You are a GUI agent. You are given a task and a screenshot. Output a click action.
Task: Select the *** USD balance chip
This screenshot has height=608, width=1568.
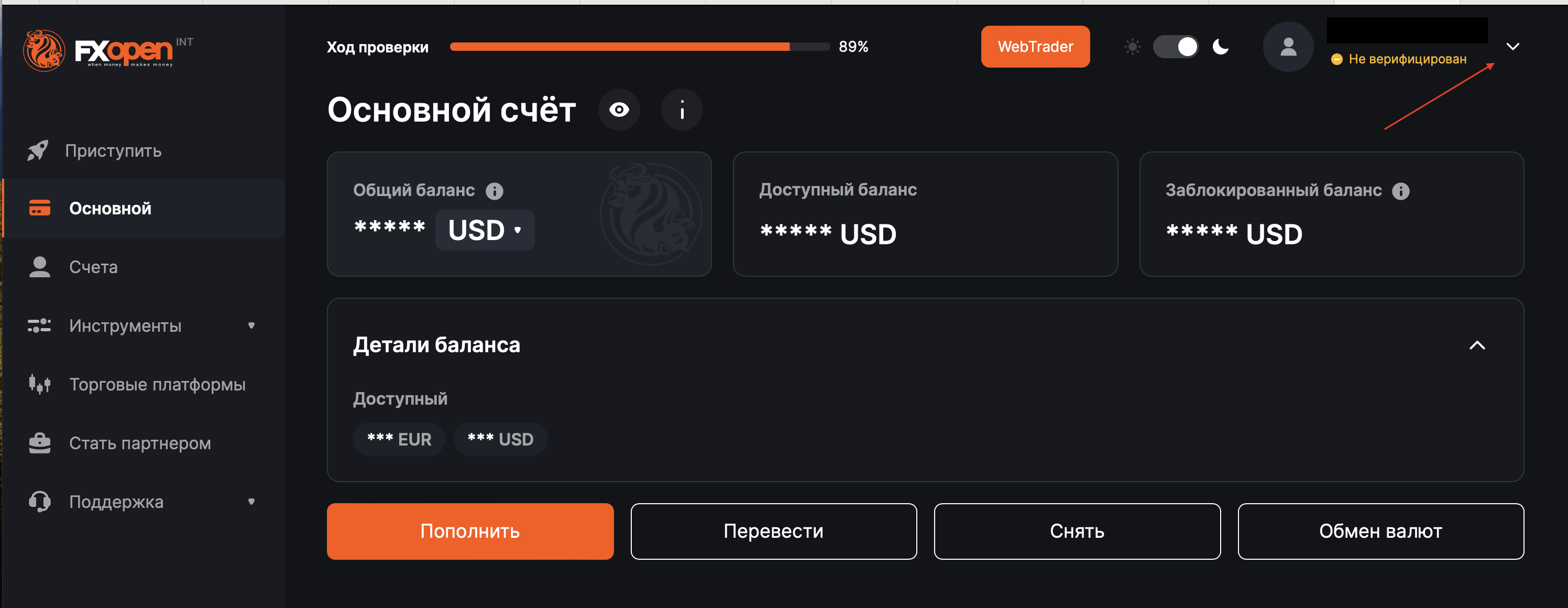(x=500, y=439)
